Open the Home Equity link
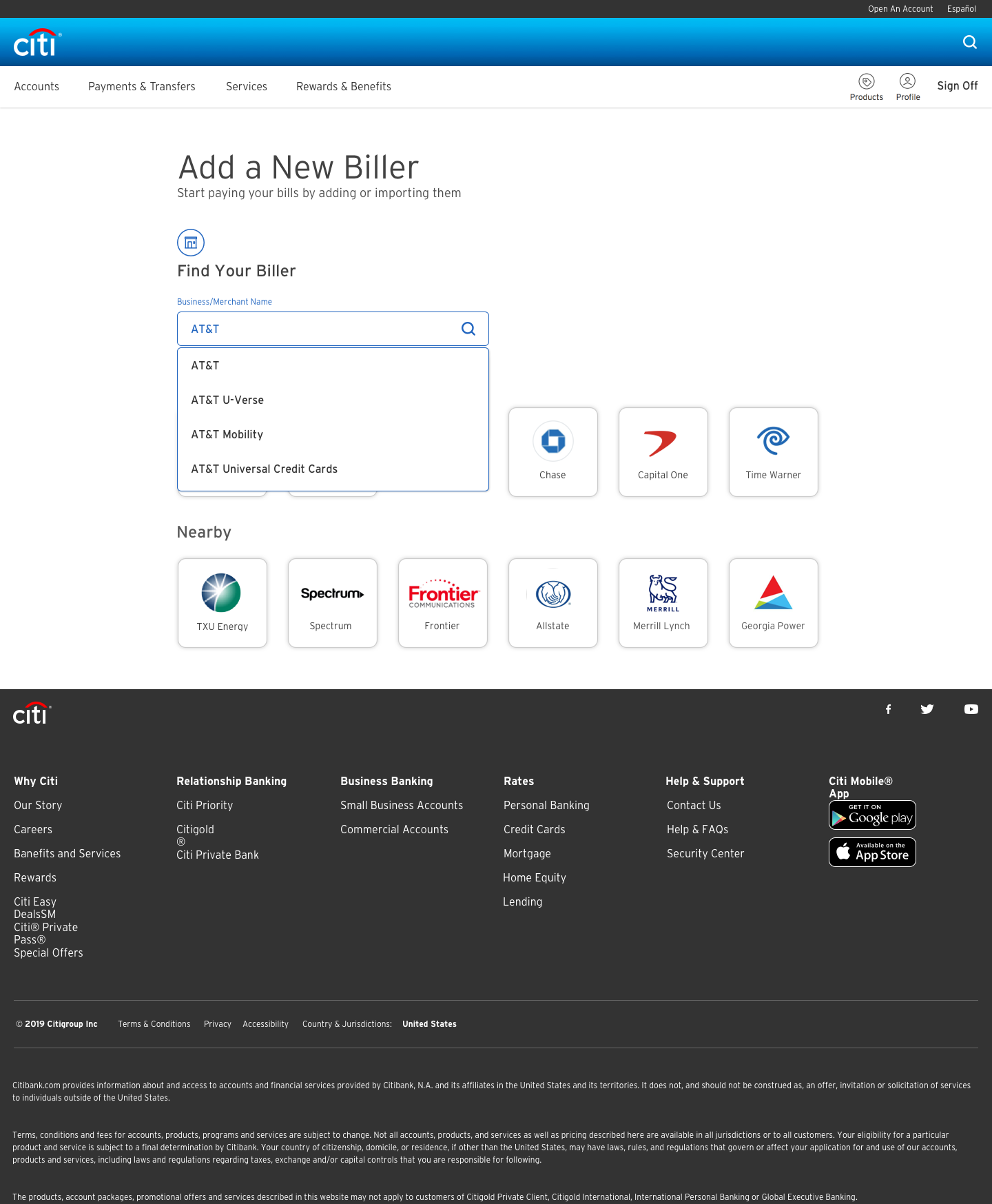The image size is (992, 1204). coord(535,878)
